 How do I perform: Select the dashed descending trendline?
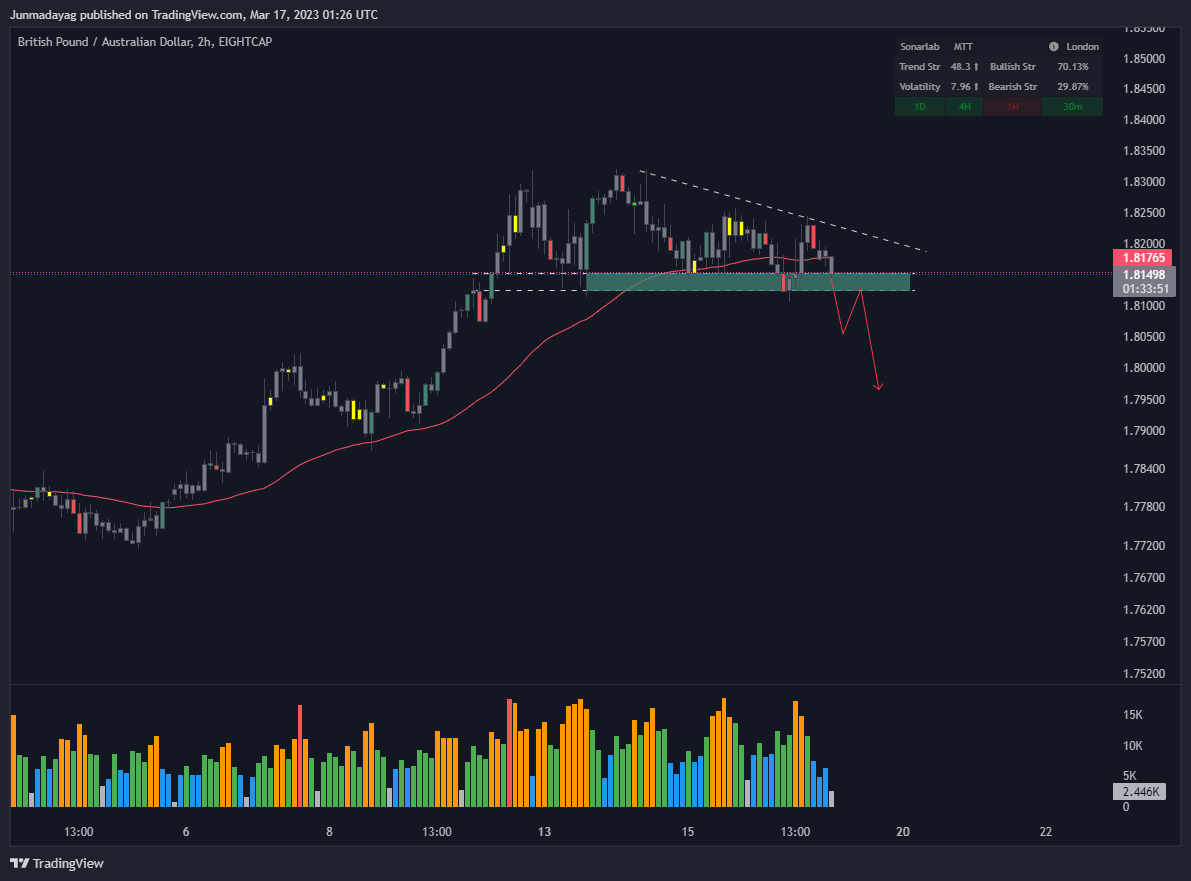click(x=782, y=210)
